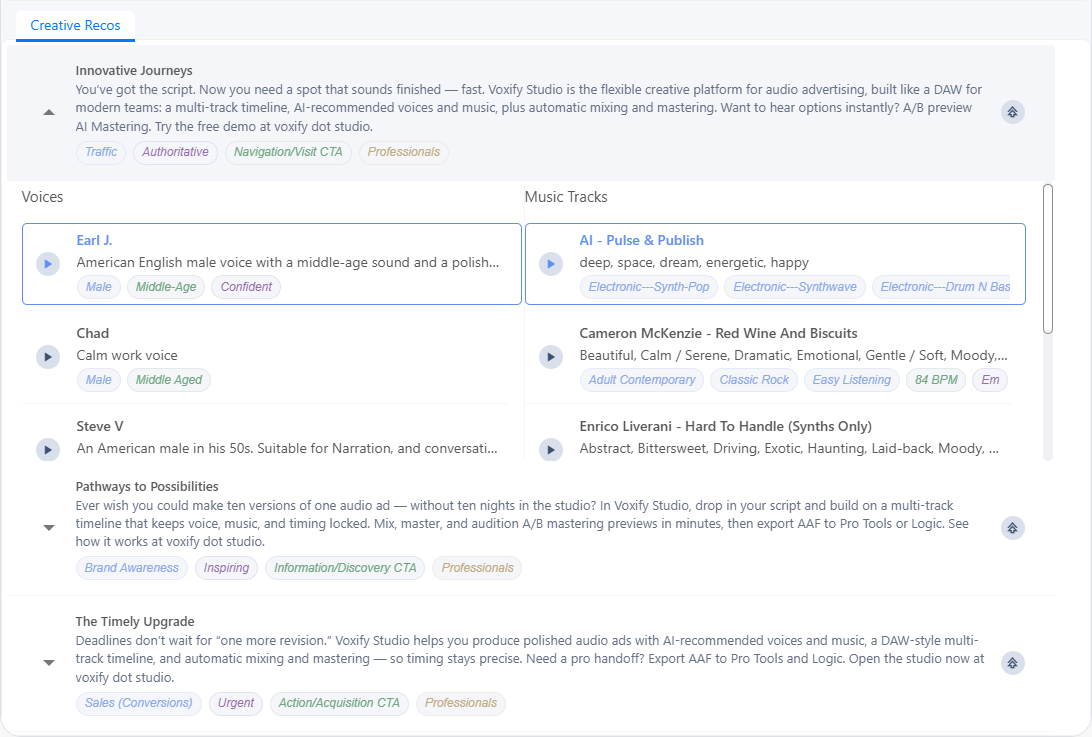Select the Steve V voice name
This screenshot has width=1092, height=737.
pos(100,426)
